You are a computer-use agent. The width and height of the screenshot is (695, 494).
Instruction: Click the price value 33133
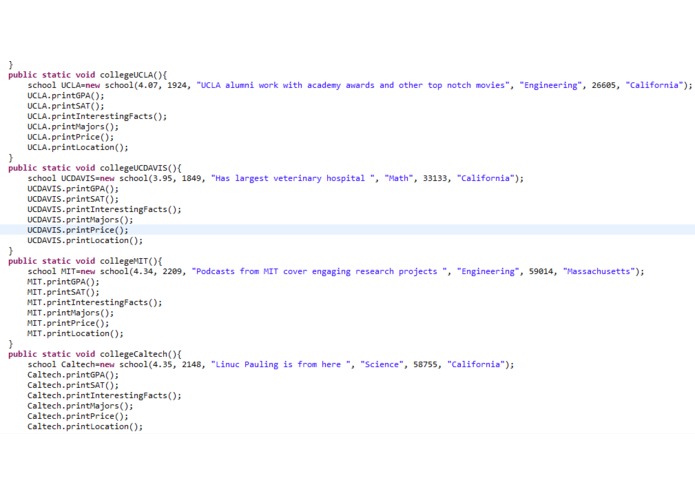(435, 178)
